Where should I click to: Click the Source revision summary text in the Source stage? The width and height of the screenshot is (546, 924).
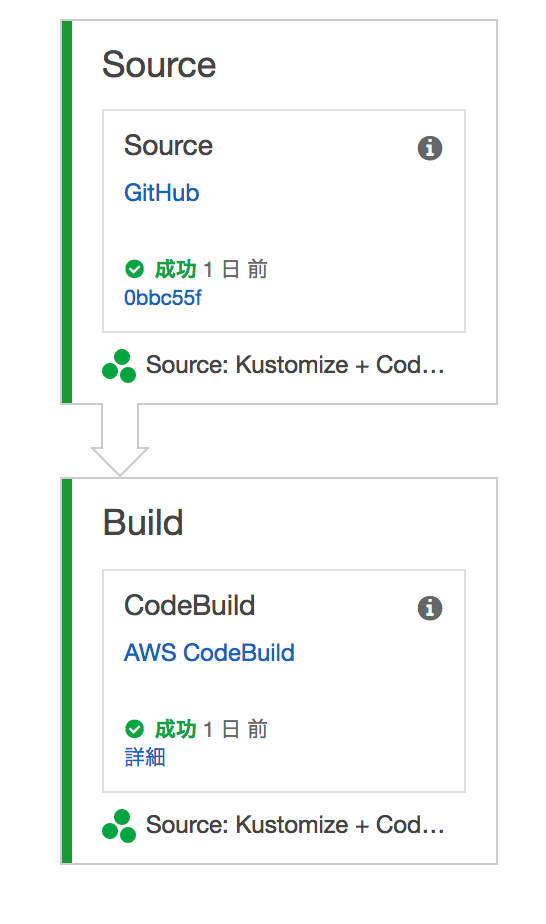(294, 365)
